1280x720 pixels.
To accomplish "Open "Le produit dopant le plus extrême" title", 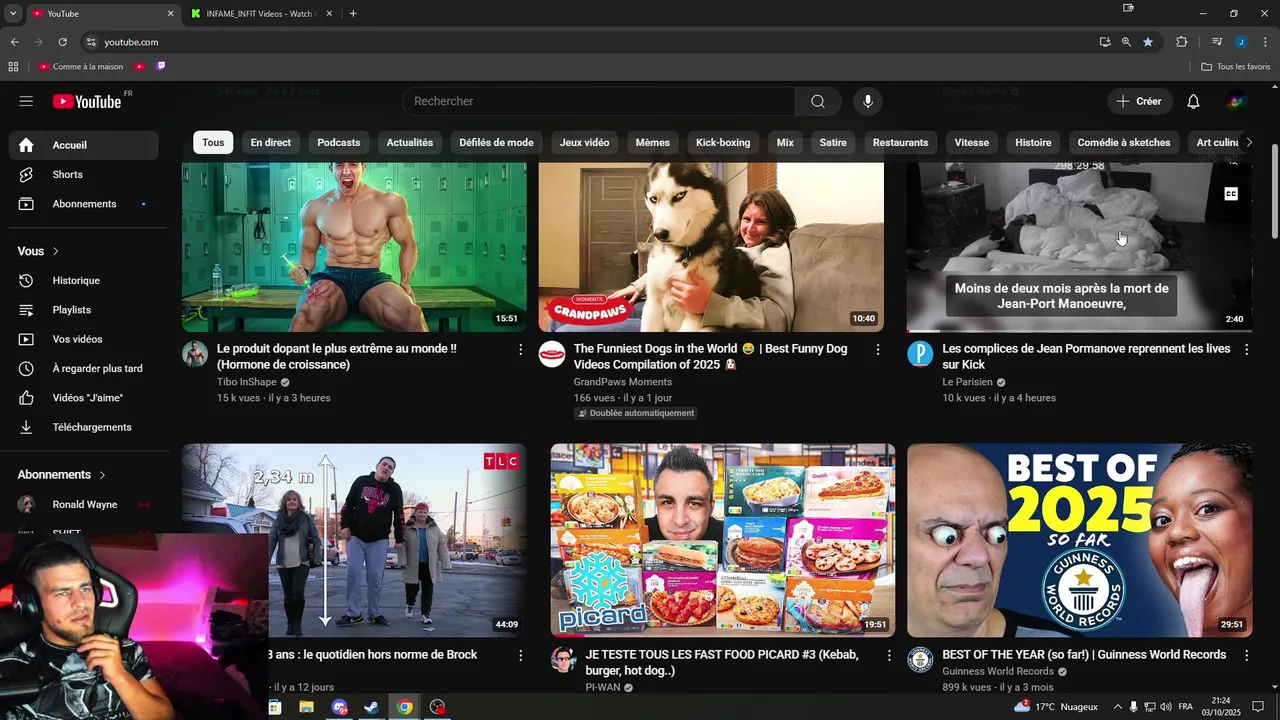I will [x=337, y=357].
